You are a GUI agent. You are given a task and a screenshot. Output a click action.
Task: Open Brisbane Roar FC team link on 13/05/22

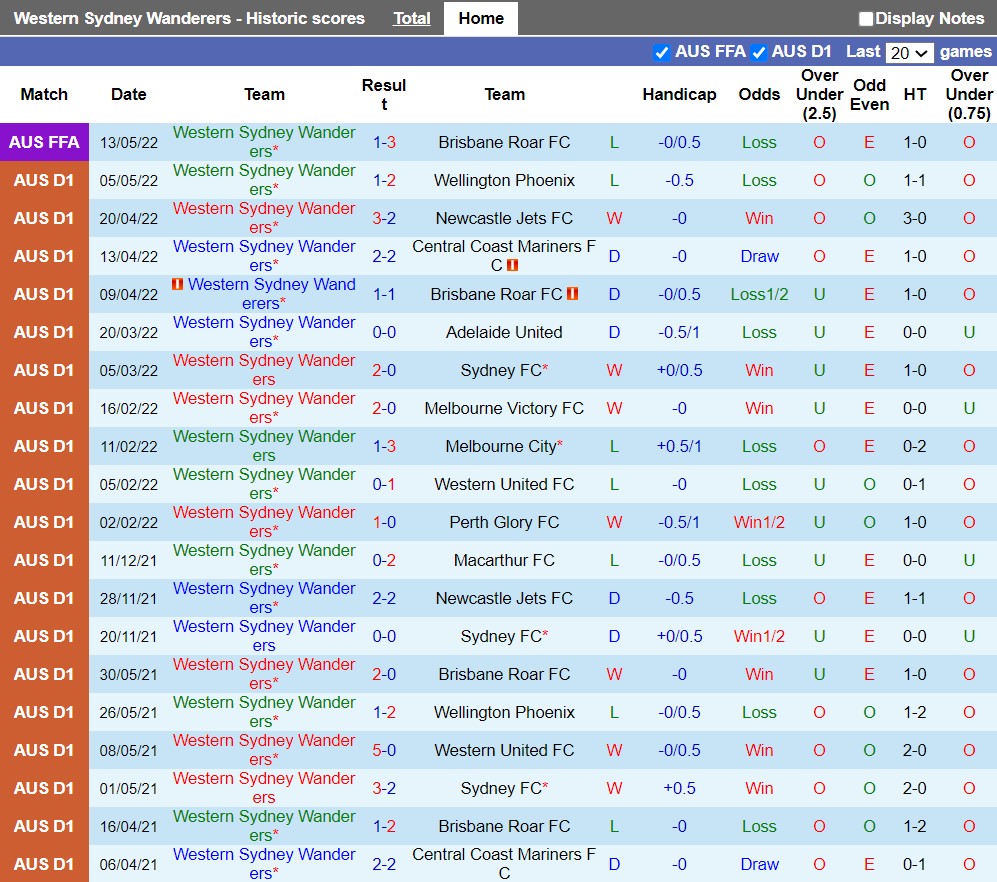tap(504, 142)
